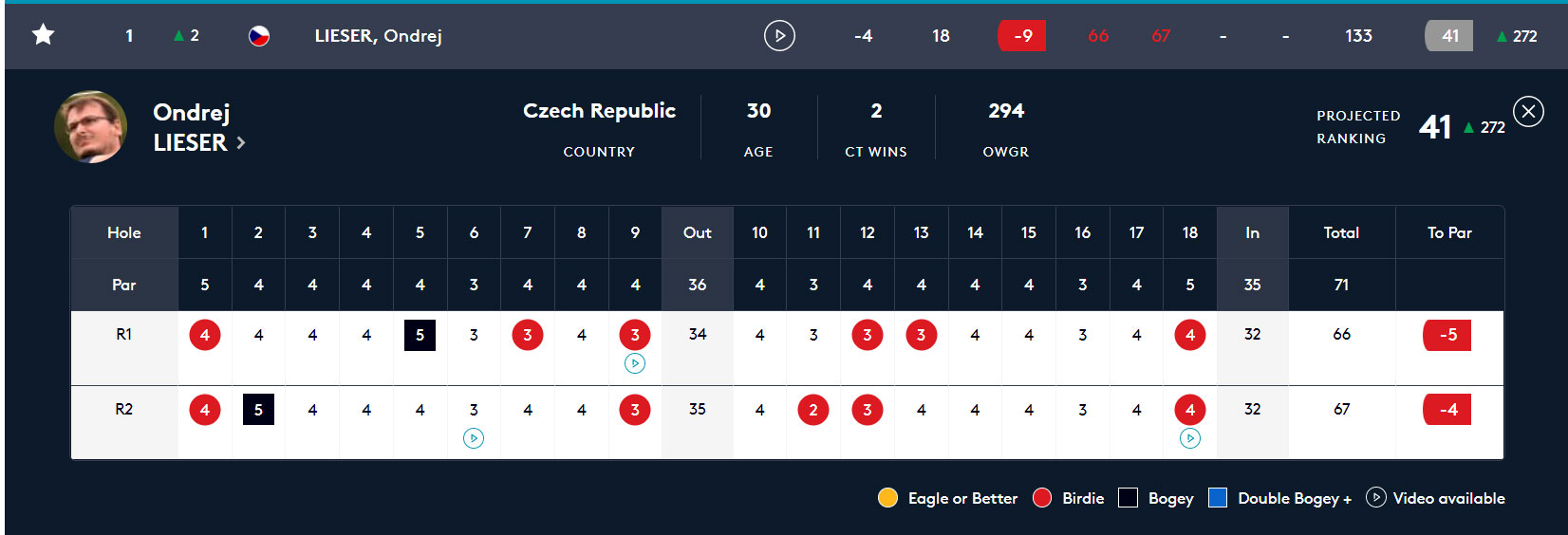The height and width of the screenshot is (535, 1568).
Task: Play R2 hole 6 video
Action: pyautogui.click(x=474, y=438)
